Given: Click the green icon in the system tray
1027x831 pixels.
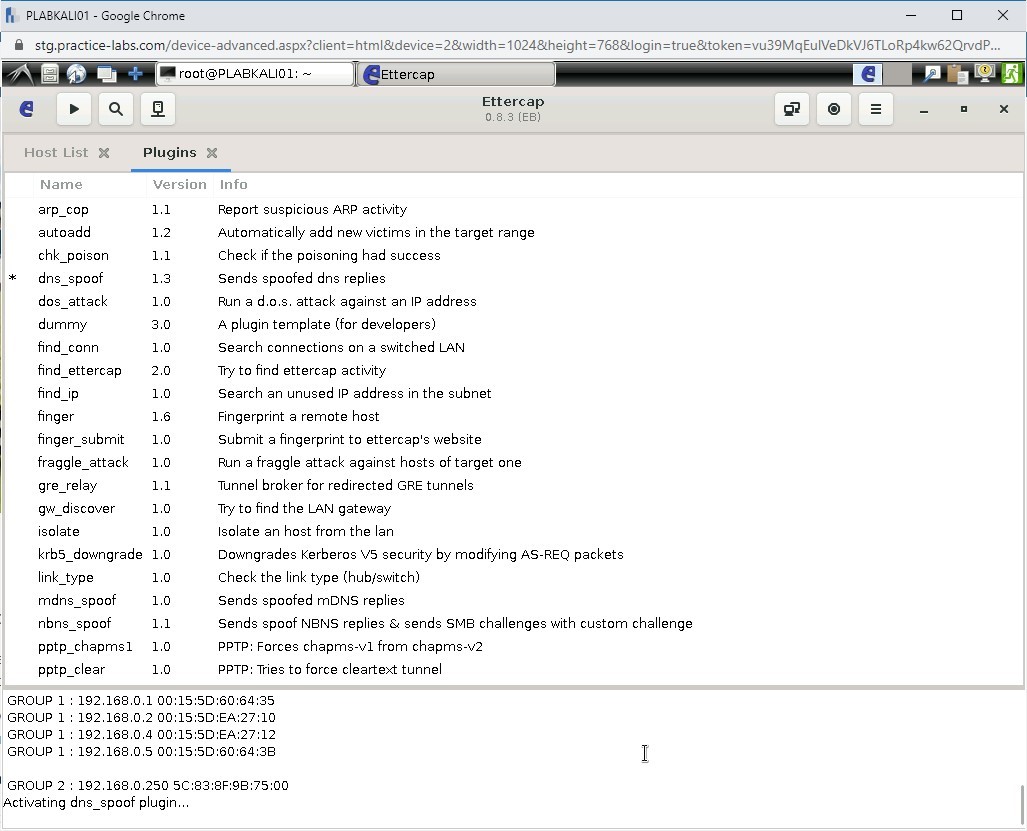Looking at the screenshot, I should (1011, 73).
